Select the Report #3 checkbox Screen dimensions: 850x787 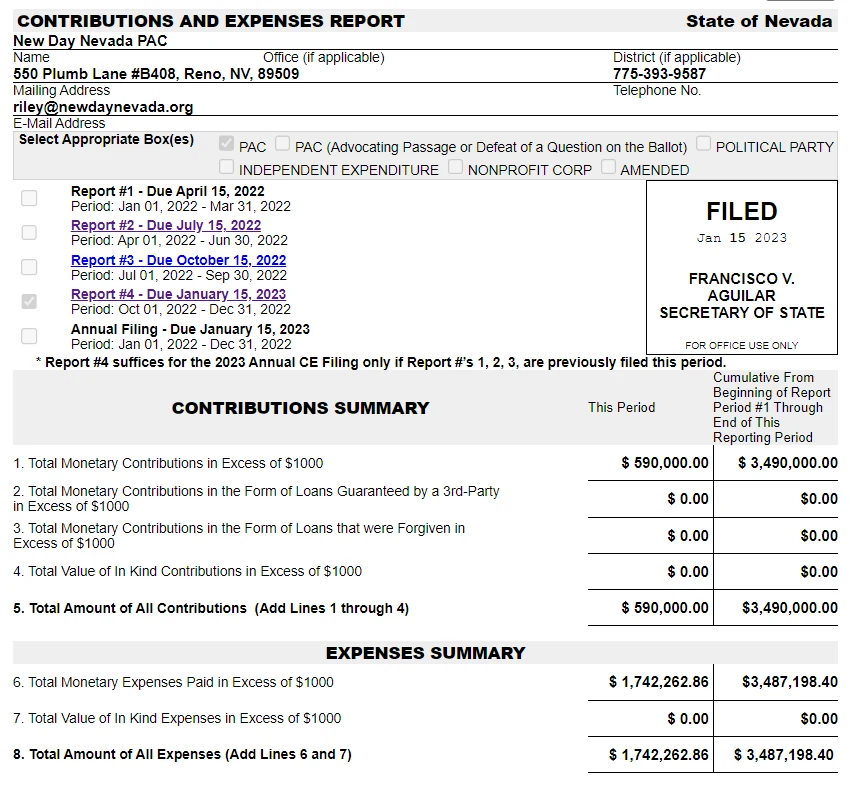click(29, 267)
